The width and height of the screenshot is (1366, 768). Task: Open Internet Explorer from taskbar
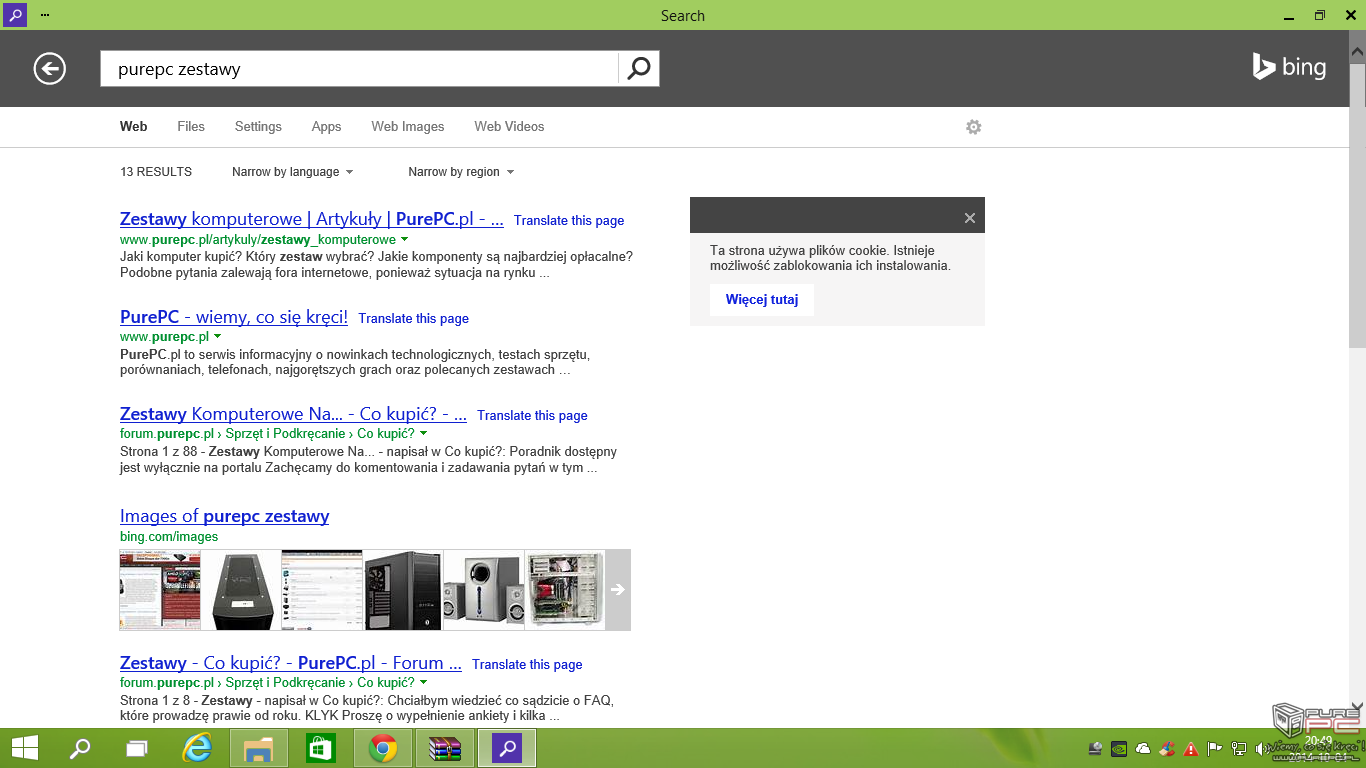(197, 748)
